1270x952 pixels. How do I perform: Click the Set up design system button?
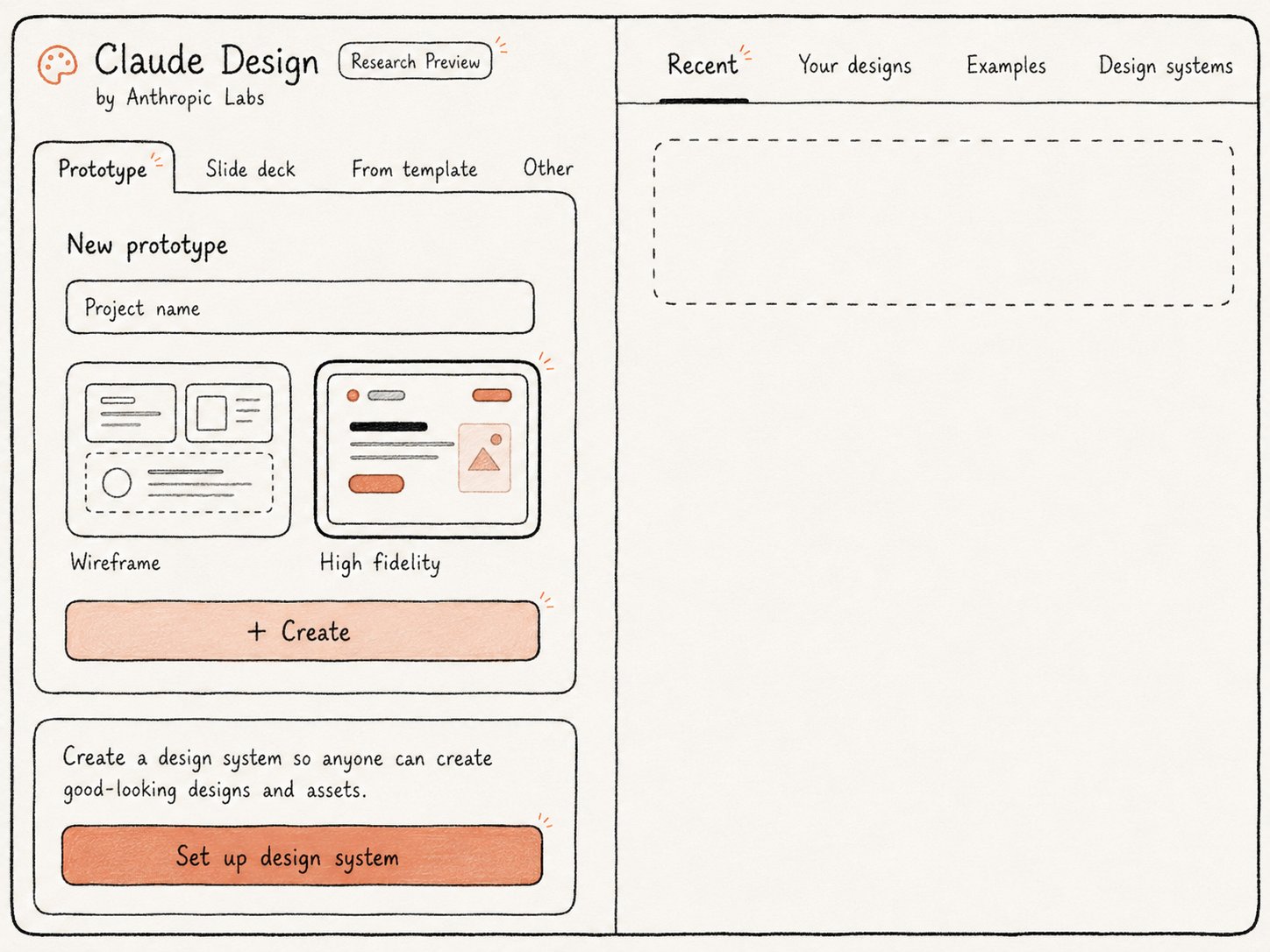[x=302, y=856]
